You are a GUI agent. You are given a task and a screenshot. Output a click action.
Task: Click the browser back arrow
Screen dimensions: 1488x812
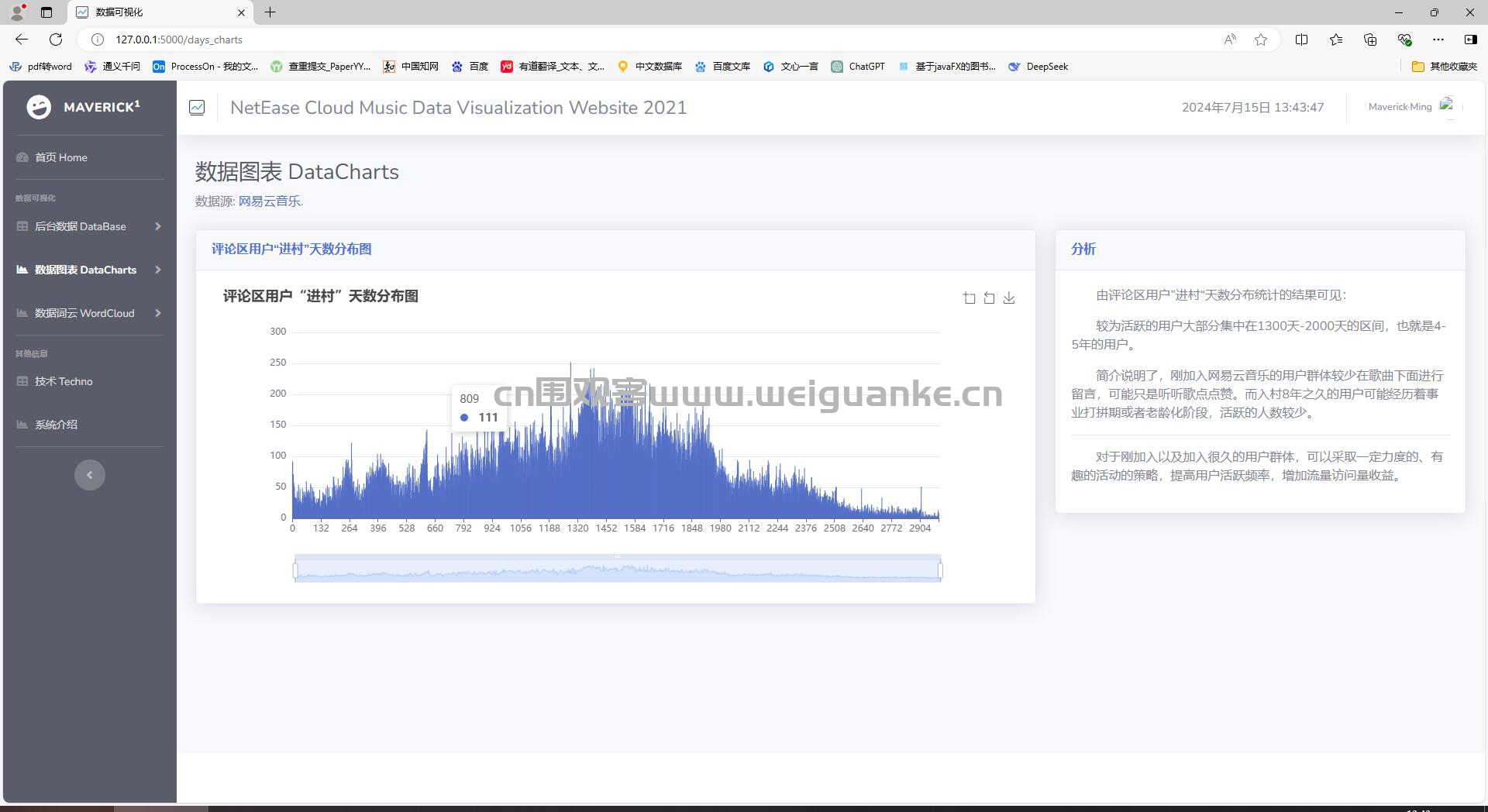(22, 40)
